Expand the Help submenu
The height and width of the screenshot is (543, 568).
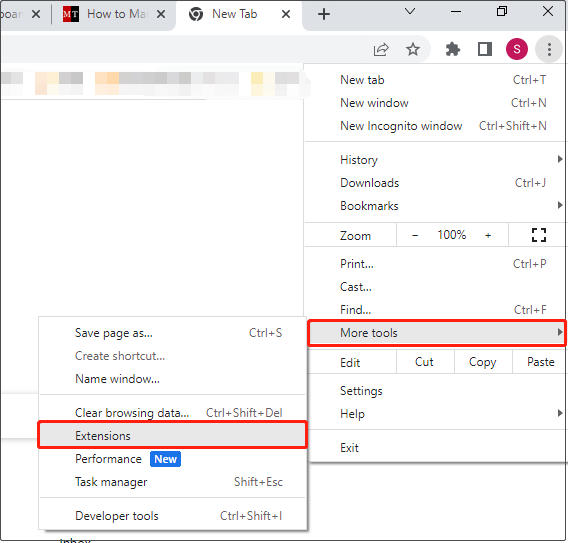[435, 414]
